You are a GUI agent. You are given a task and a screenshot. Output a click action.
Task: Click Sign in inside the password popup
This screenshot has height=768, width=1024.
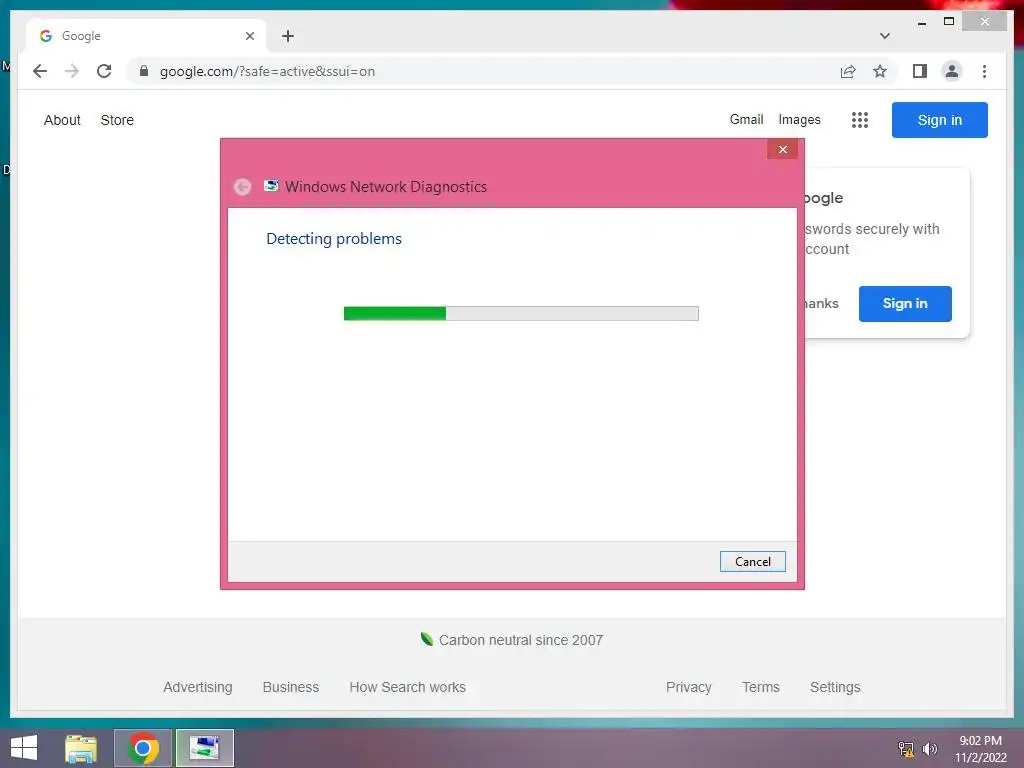[x=904, y=303]
